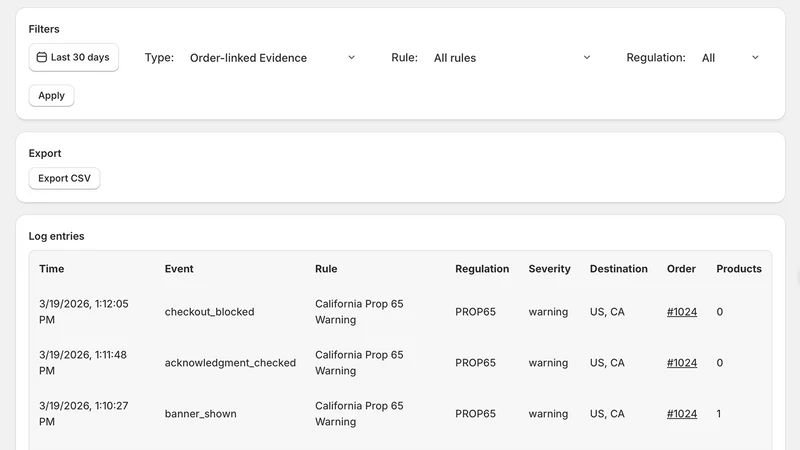This screenshot has width=800, height=450.
Task: Open order #1024 link in checkout_blocked row
Action: click(682, 312)
